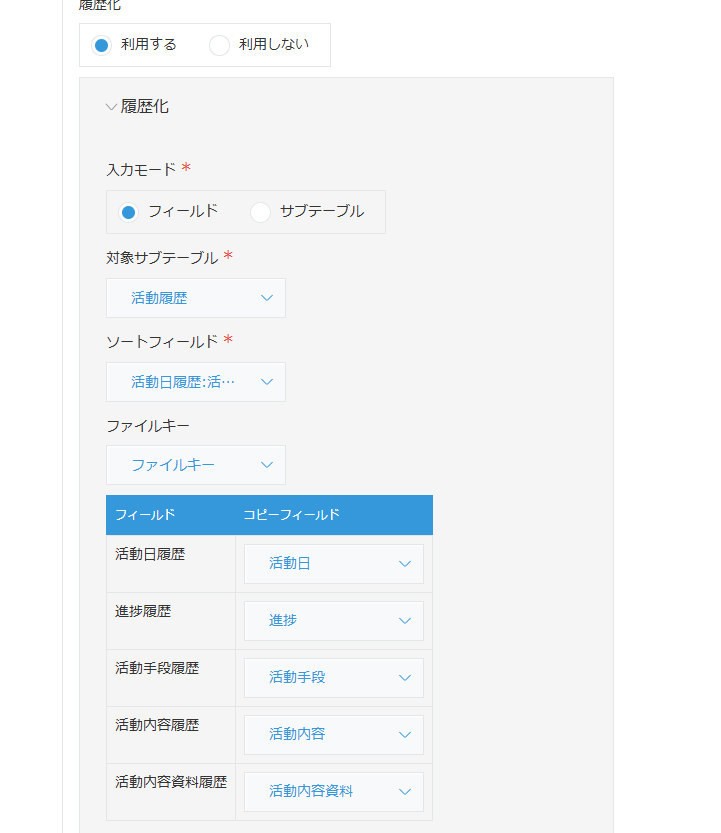Choose フィールド input mode
This screenshot has width=721, height=833.
[128, 212]
